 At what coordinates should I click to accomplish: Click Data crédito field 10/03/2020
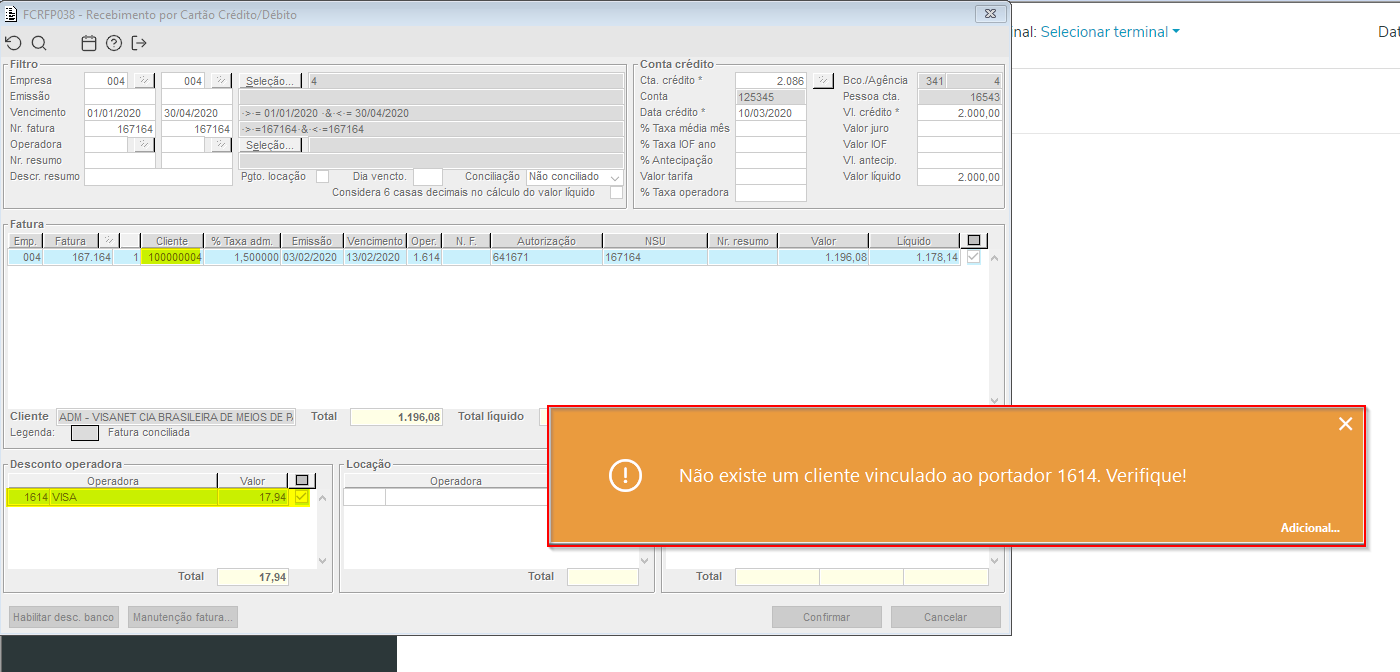pyautogui.click(x=771, y=113)
